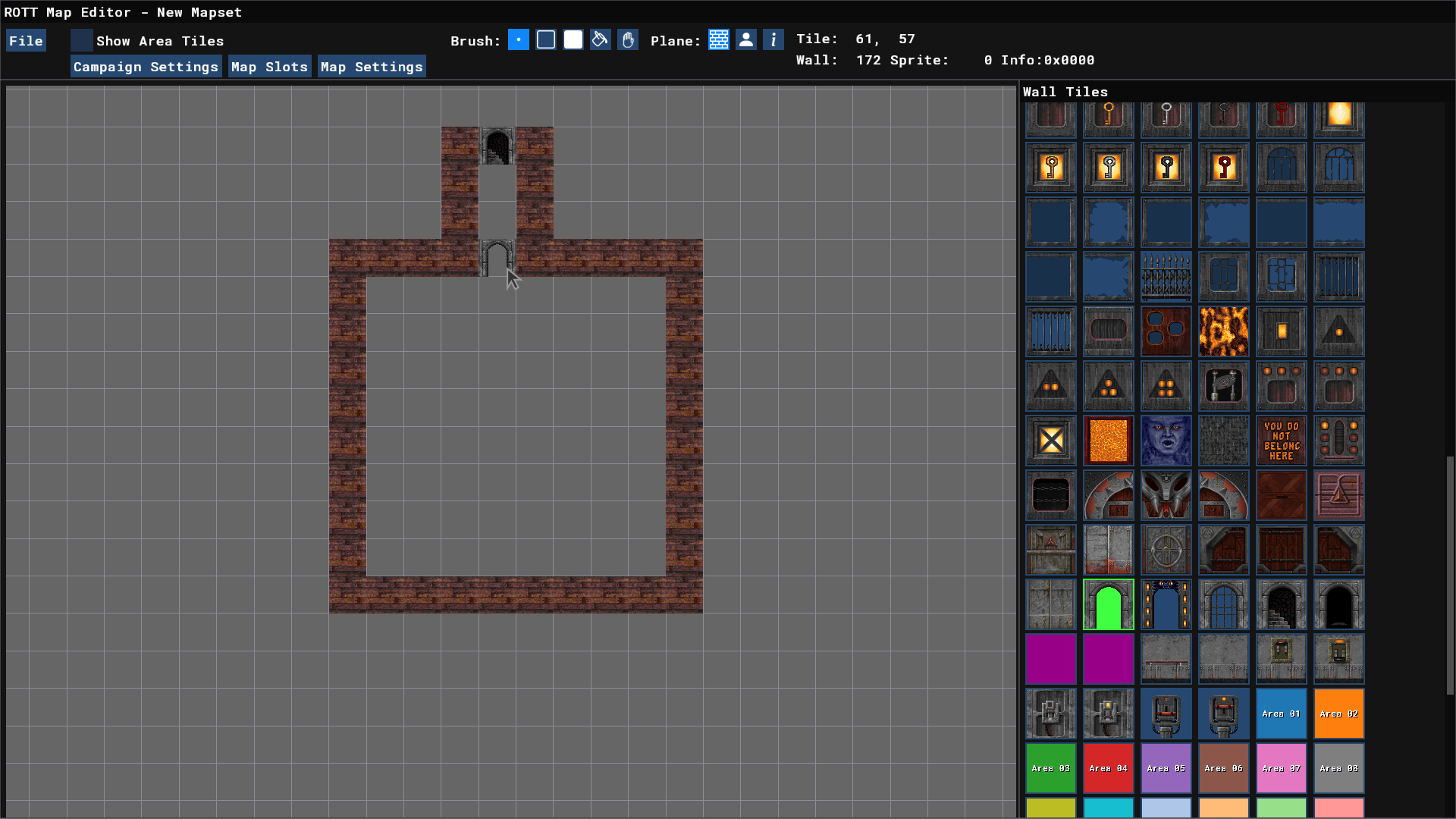Select the outlined rectangle brush

tap(546, 40)
